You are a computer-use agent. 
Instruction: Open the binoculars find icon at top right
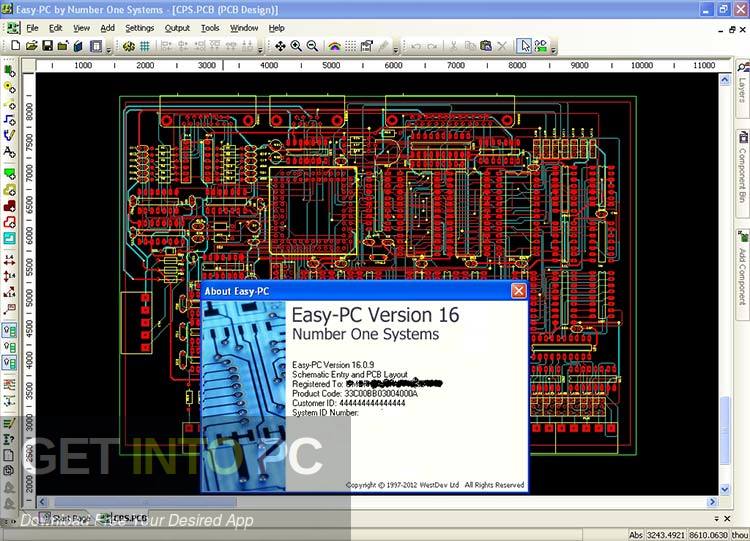743,67
